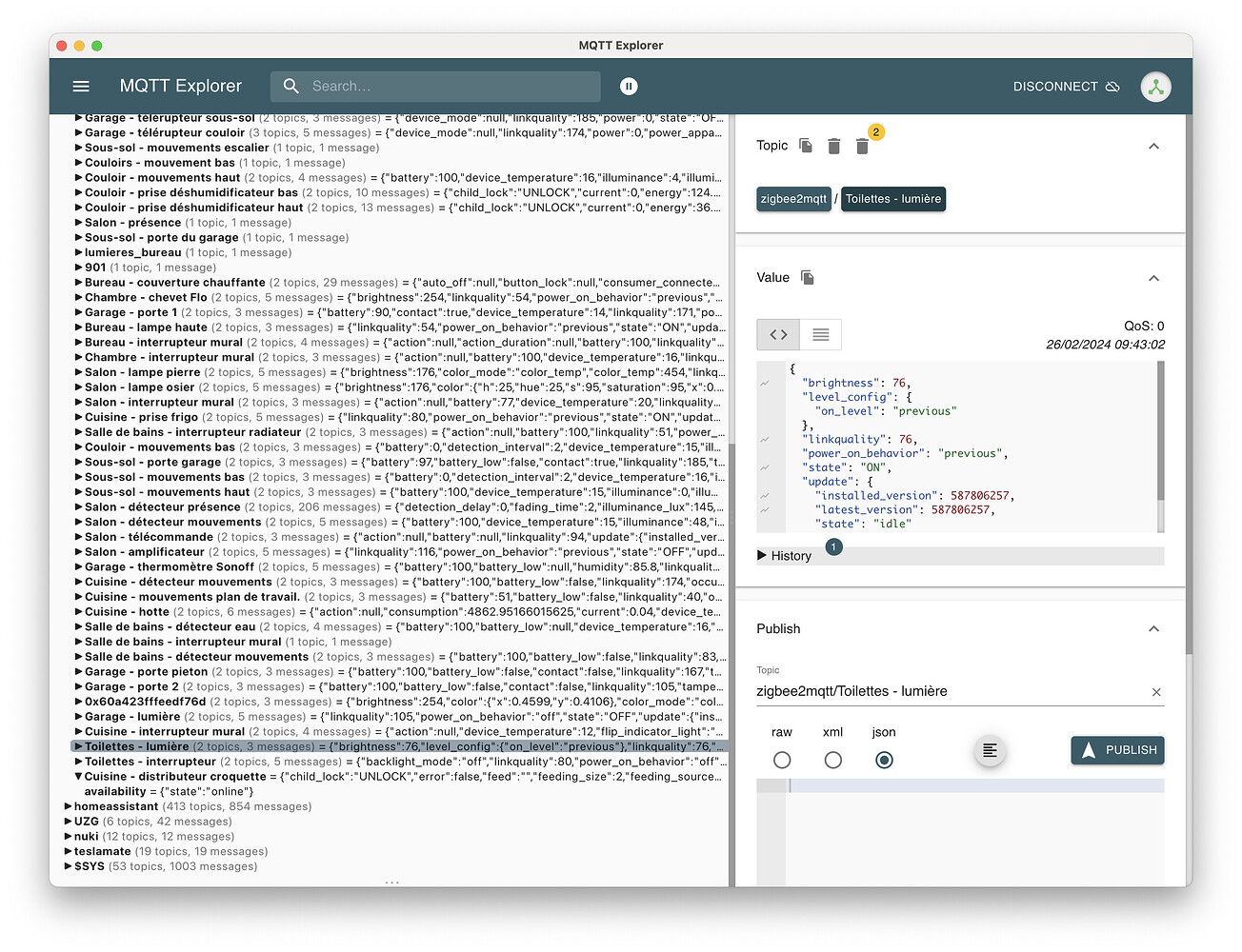Select the xml payload format radio
The width and height of the screenshot is (1242, 952).
(x=833, y=760)
